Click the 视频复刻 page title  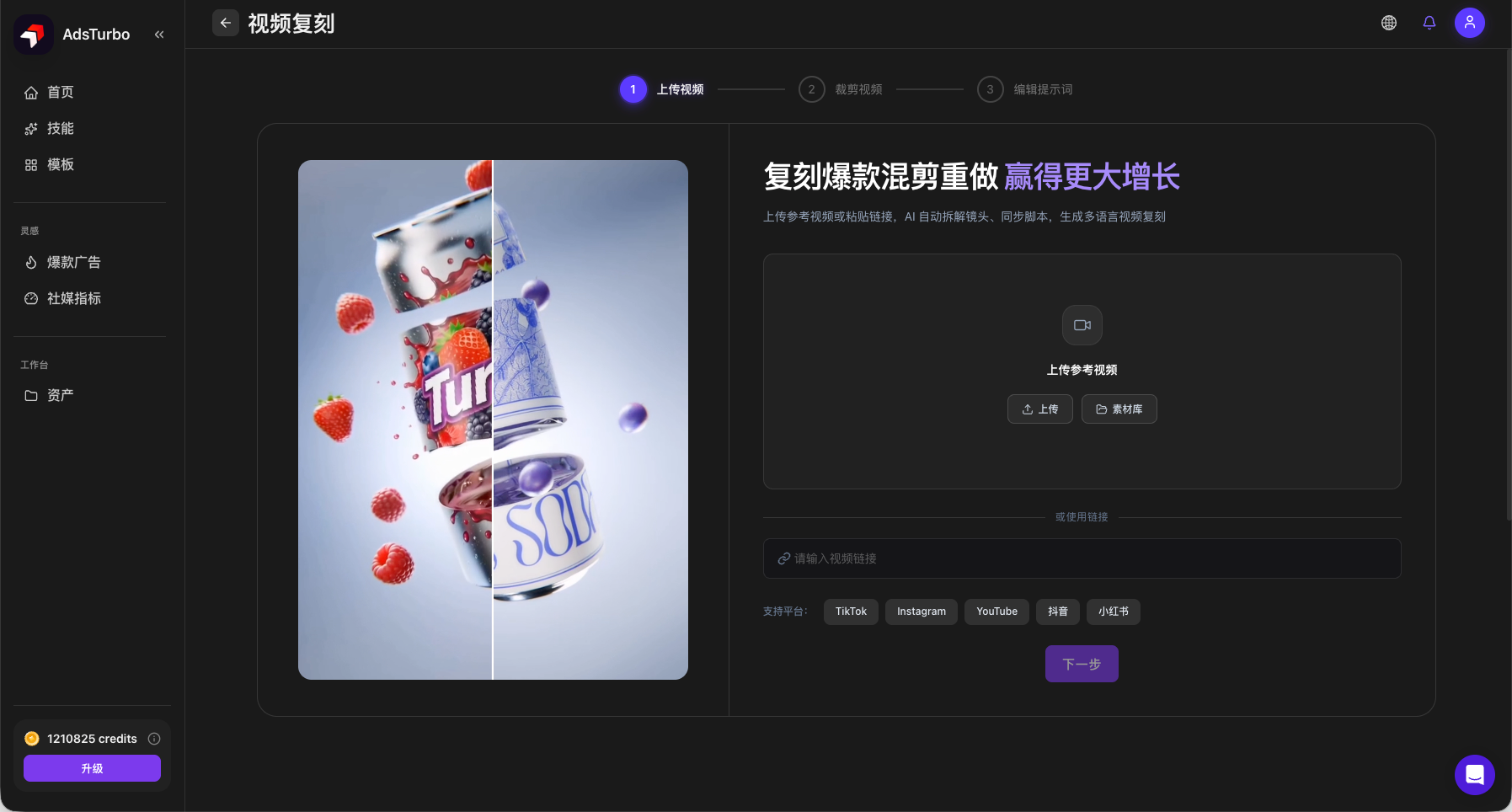291,24
